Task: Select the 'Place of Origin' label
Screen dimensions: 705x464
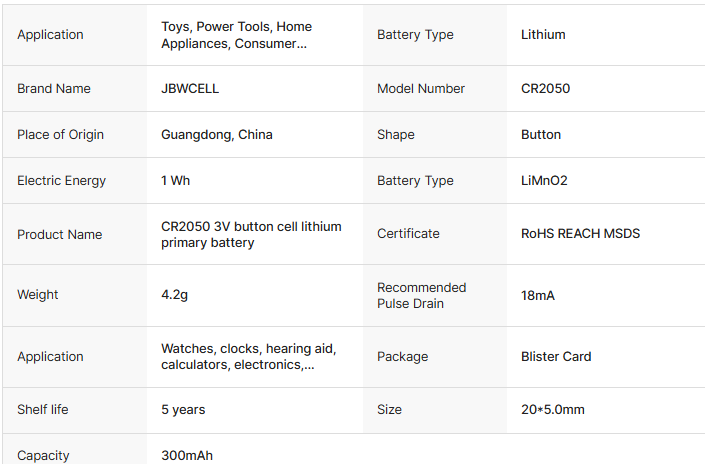Action: pyautogui.click(x=60, y=135)
